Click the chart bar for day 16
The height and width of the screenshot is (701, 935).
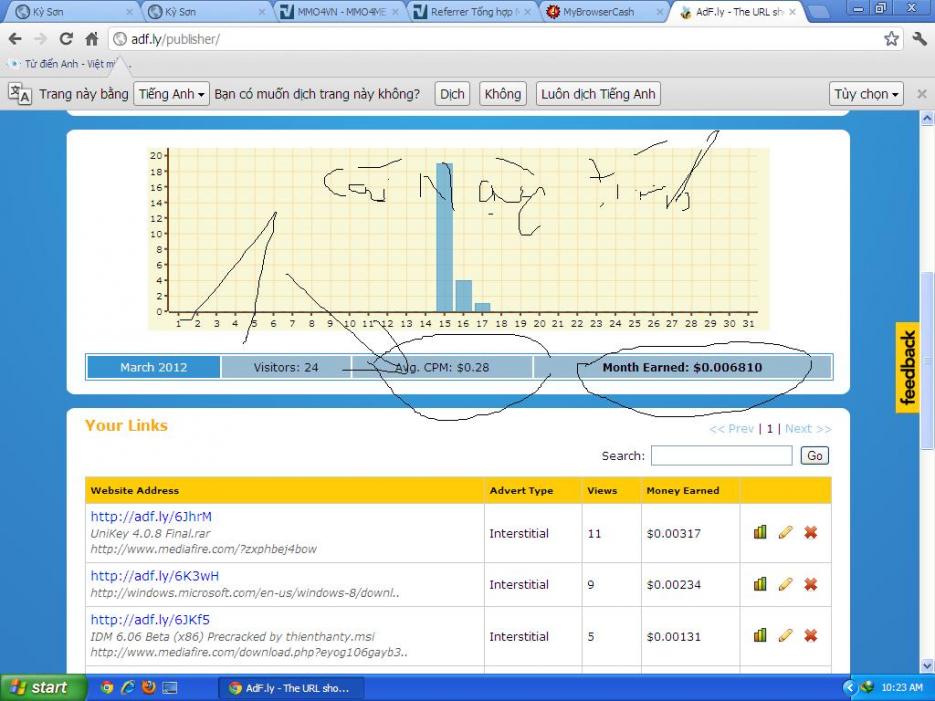pyautogui.click(x=463, y=296)
